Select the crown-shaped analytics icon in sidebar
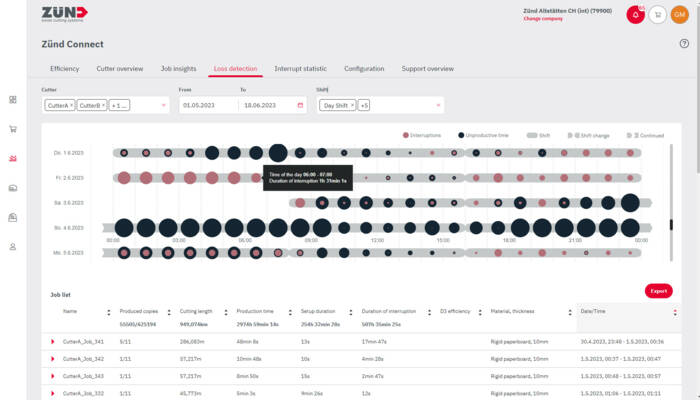 (x=13, y=158)
